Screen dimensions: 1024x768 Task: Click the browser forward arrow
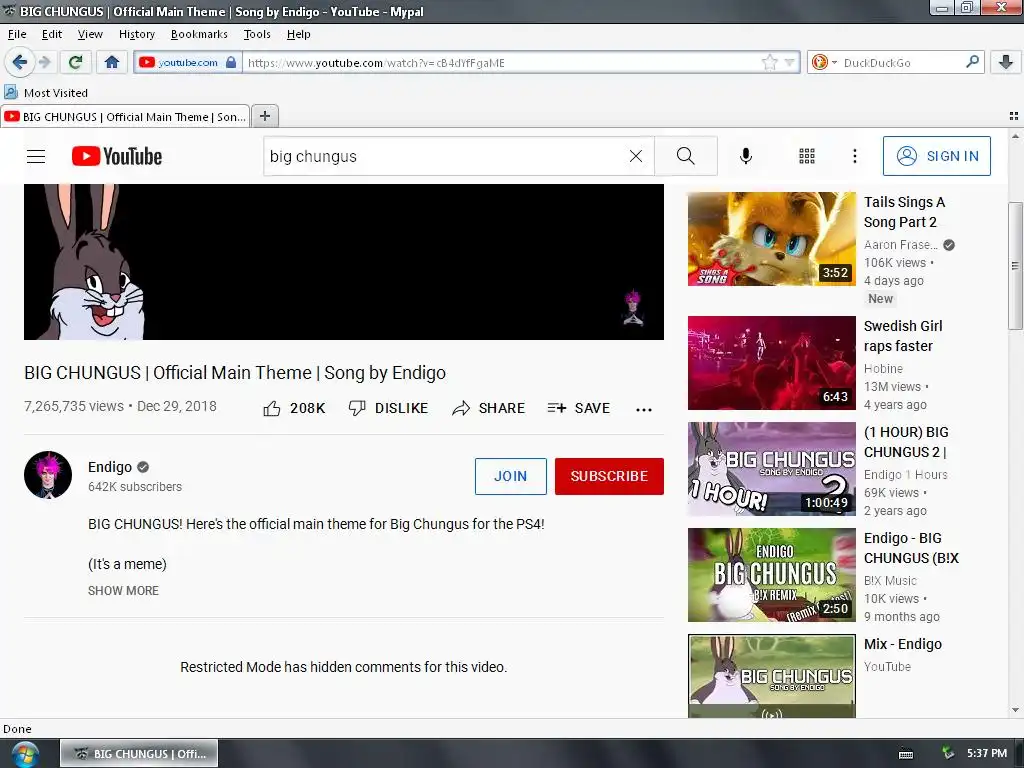[45, 62]
